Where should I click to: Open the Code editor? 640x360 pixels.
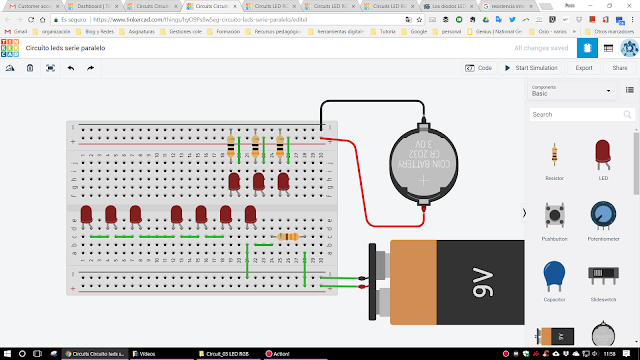click(x=478, y=68)
